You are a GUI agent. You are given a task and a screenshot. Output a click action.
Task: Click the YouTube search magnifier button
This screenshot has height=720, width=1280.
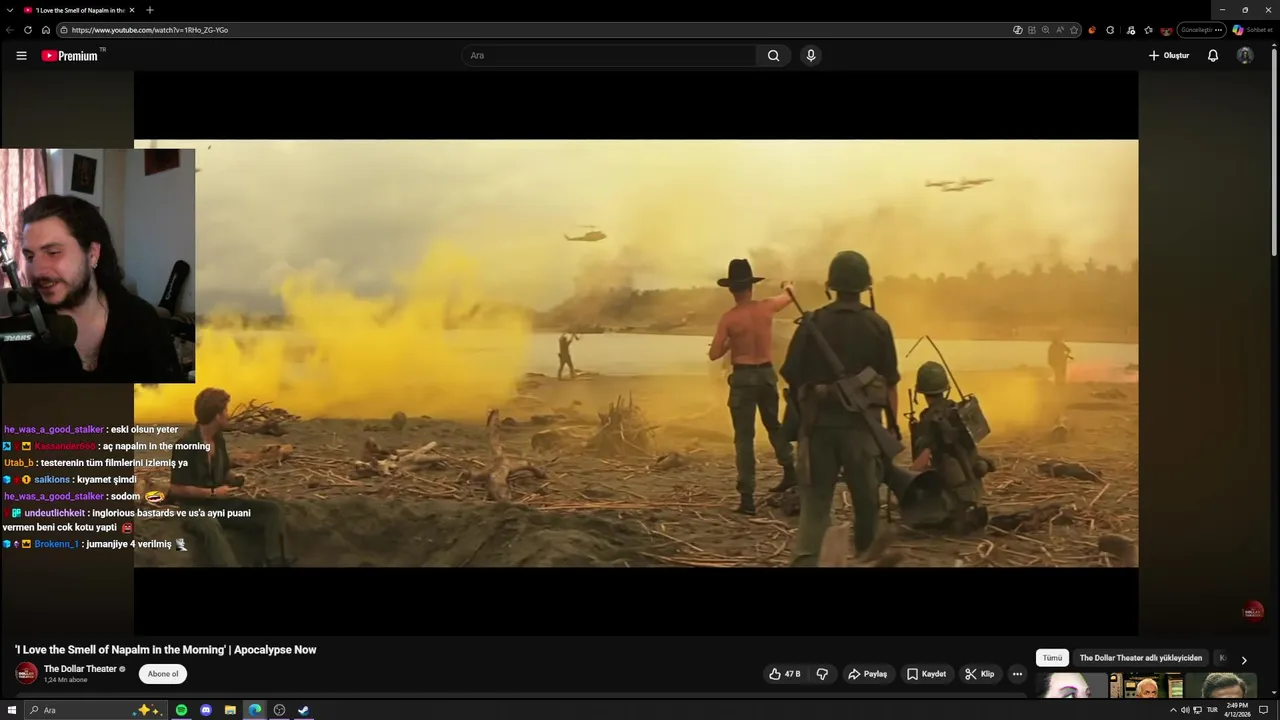pos(773,56)
